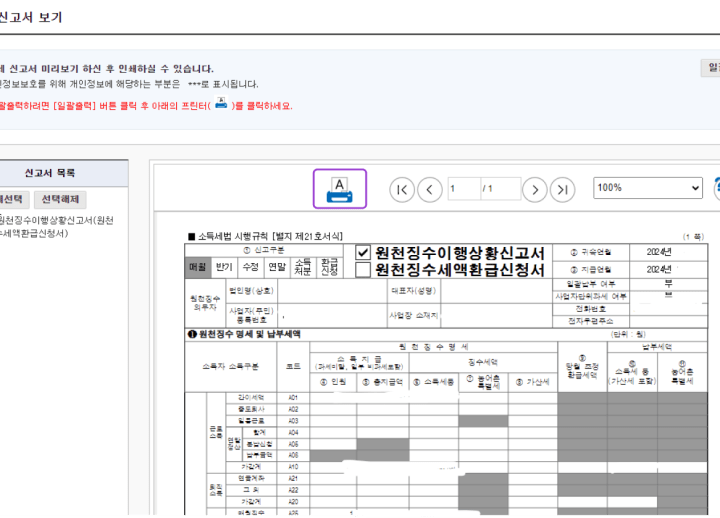Viewport: 720px width, 518px height.
Task: Click the 반기 cell in 신고구분
Action: (x=224, y=267)
